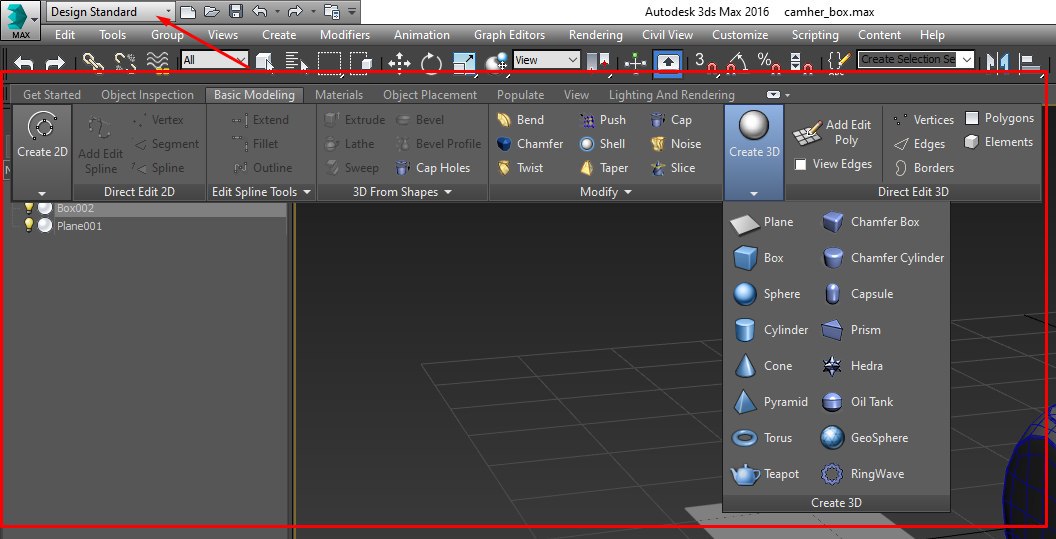1056x539 pixels.
Task: Collapse the Create 3D dropdown arrow
Action: click(x=754, y=193)
